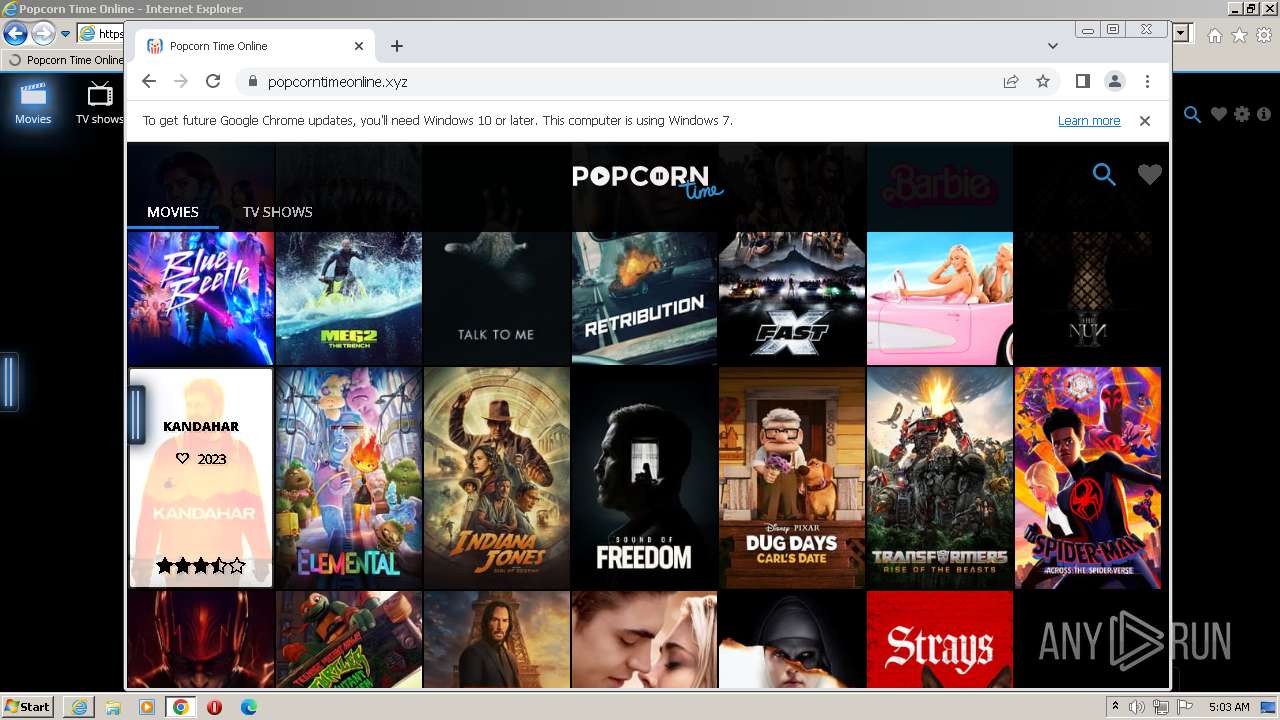This screenshot has width=1280, height=720.
Task: Dismiss the Chrome update notice
Action: [x=1145, y=121]
